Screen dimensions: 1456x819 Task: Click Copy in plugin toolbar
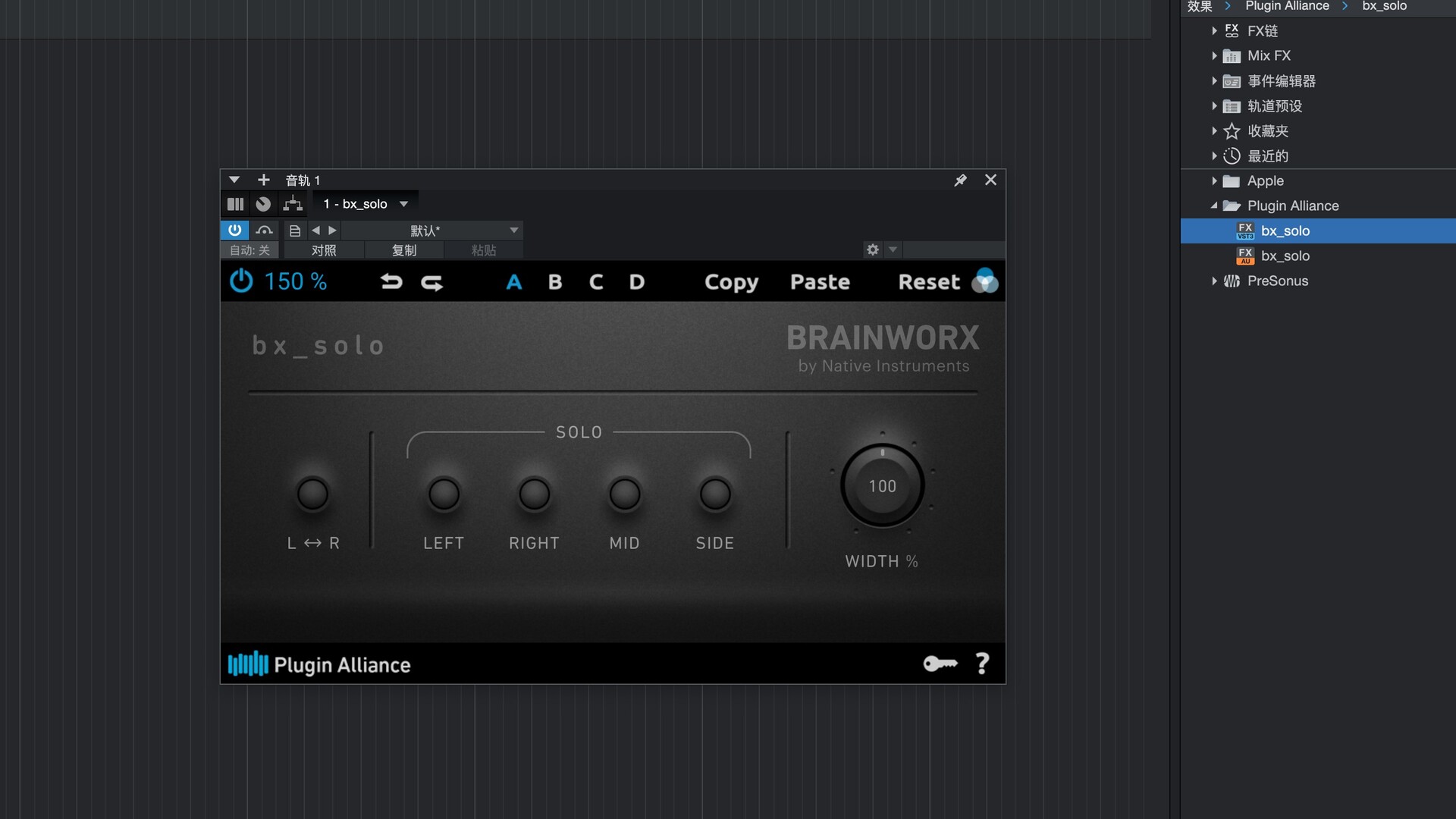click(731, 282)
